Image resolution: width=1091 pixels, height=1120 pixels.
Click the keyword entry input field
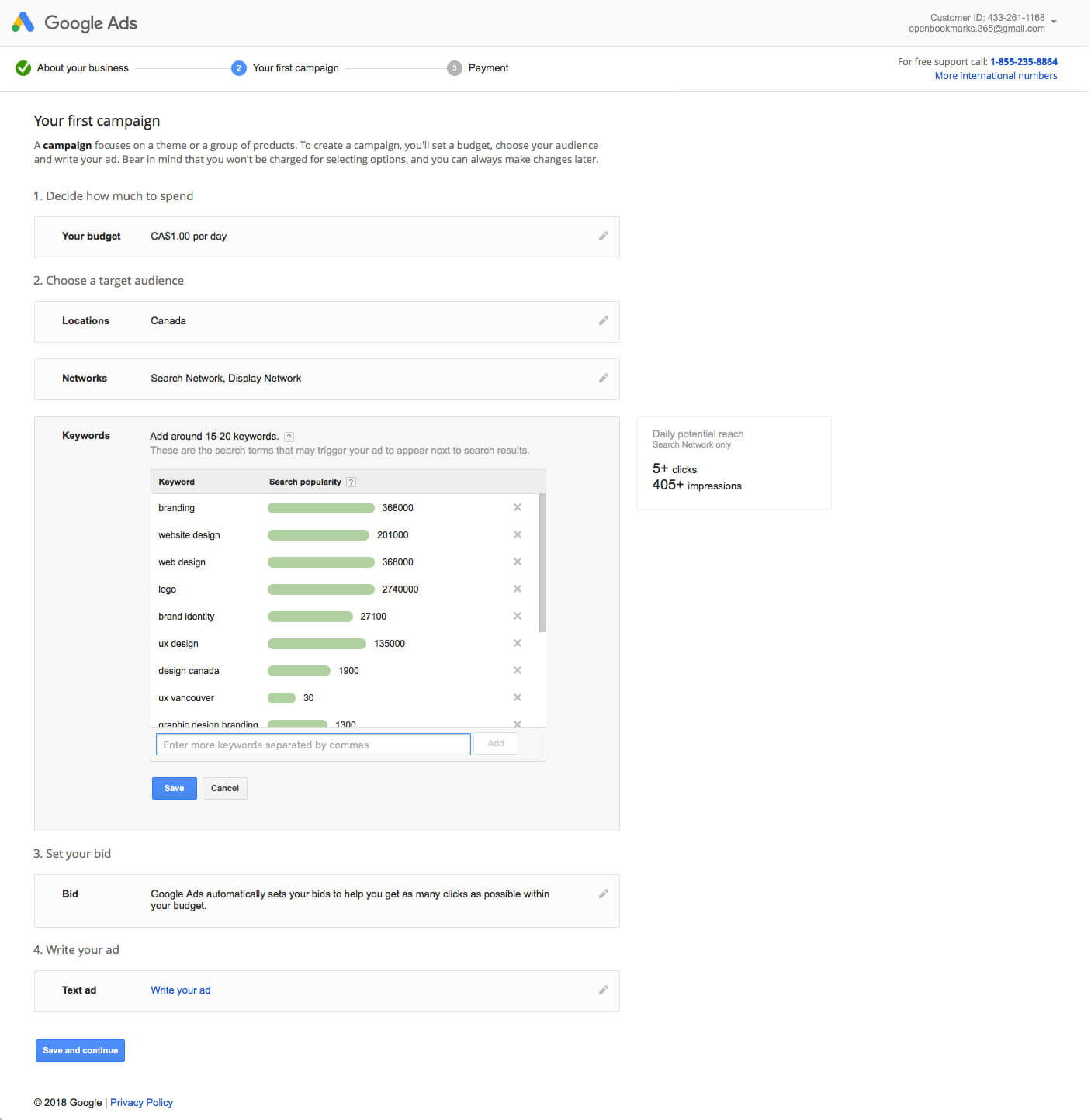pos(313,745)
